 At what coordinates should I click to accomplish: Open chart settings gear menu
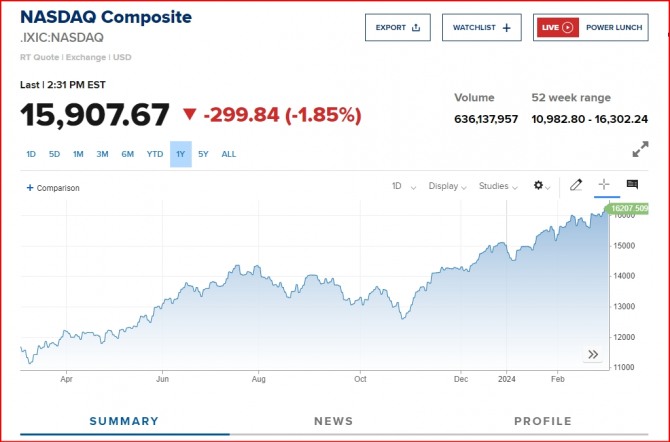pyautogui.click(x=541, y=186)
